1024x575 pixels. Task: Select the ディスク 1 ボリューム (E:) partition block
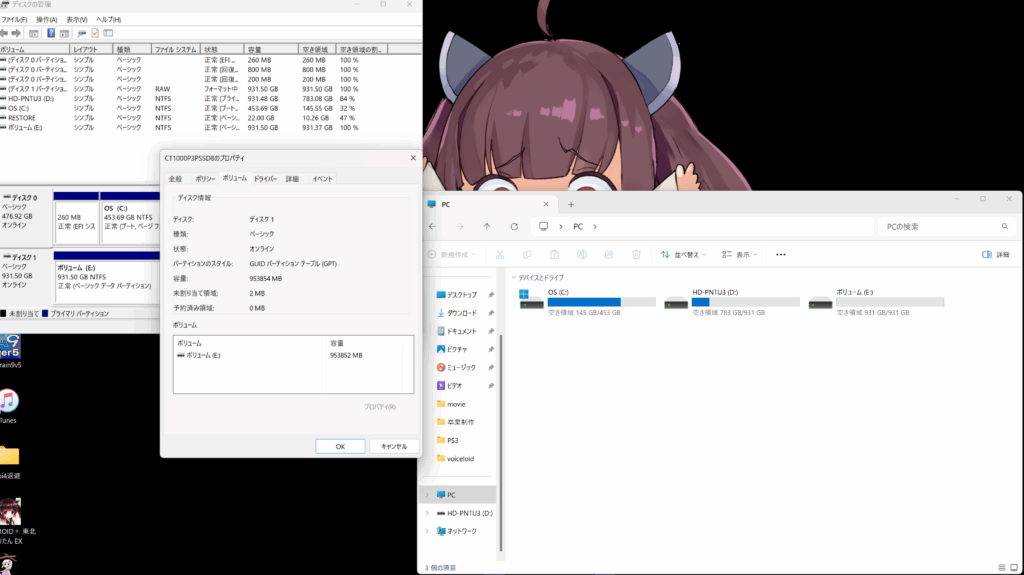click(107, 278)
